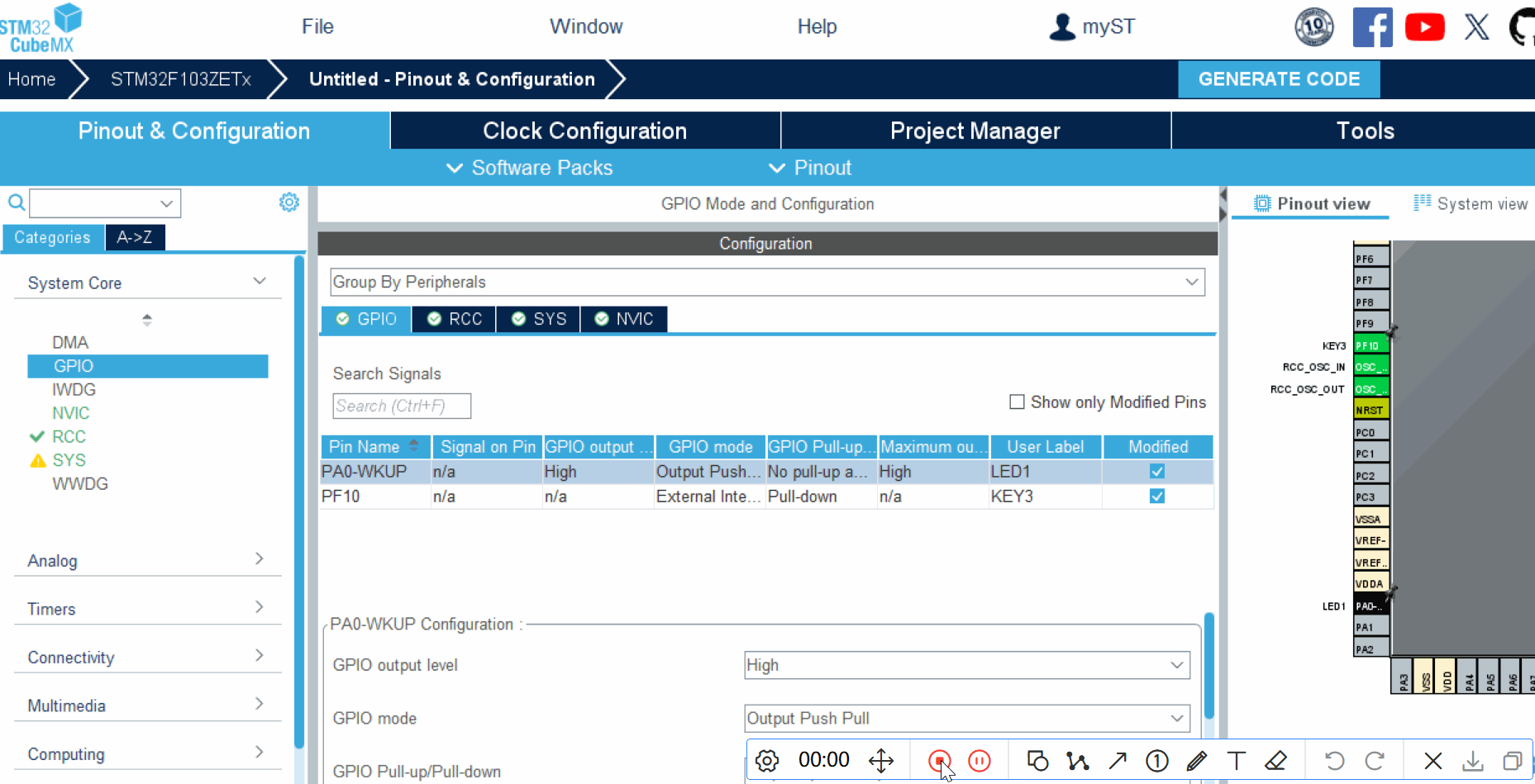Open the Group By Peripherals dropdown
Screen dimensions: 1535x784
point(767,282)
